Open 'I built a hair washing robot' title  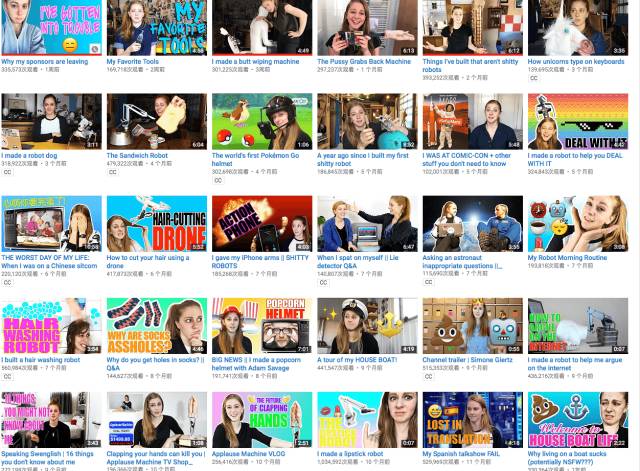click(40, 360)
